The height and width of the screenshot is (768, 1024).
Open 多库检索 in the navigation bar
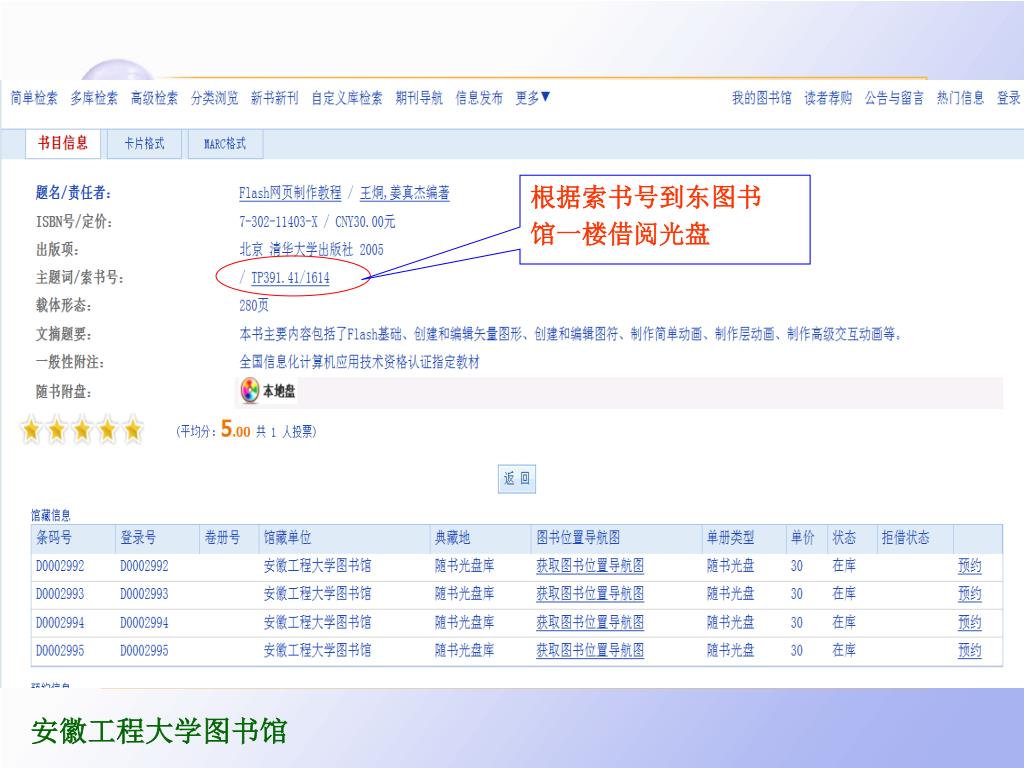point(94,98)
